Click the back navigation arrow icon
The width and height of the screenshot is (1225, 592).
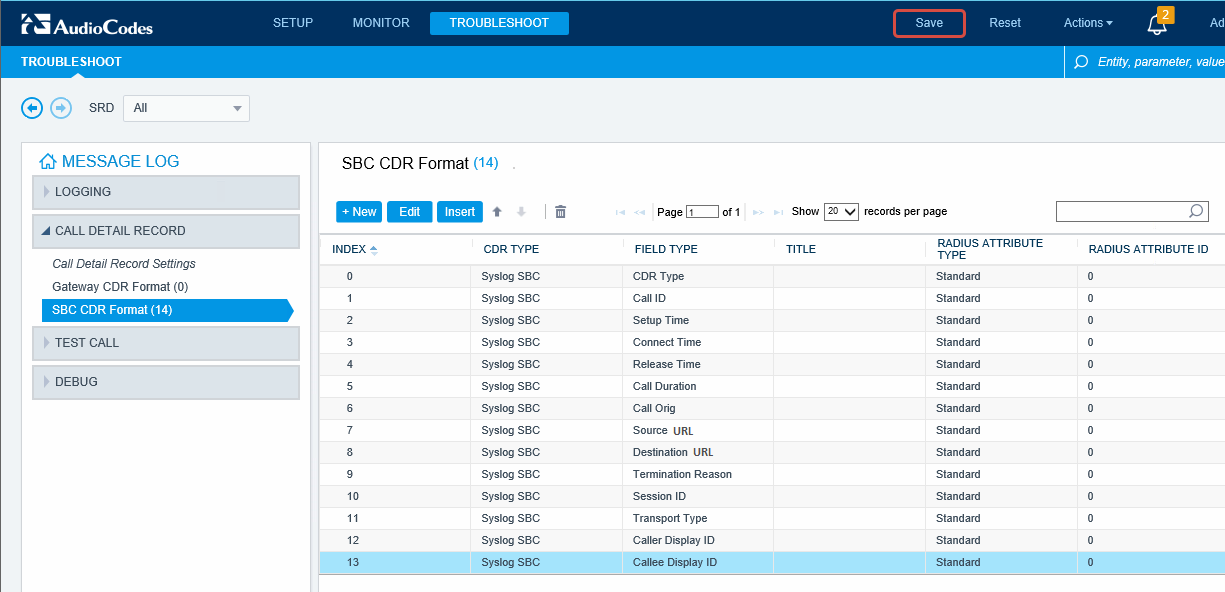pos(31,108)
